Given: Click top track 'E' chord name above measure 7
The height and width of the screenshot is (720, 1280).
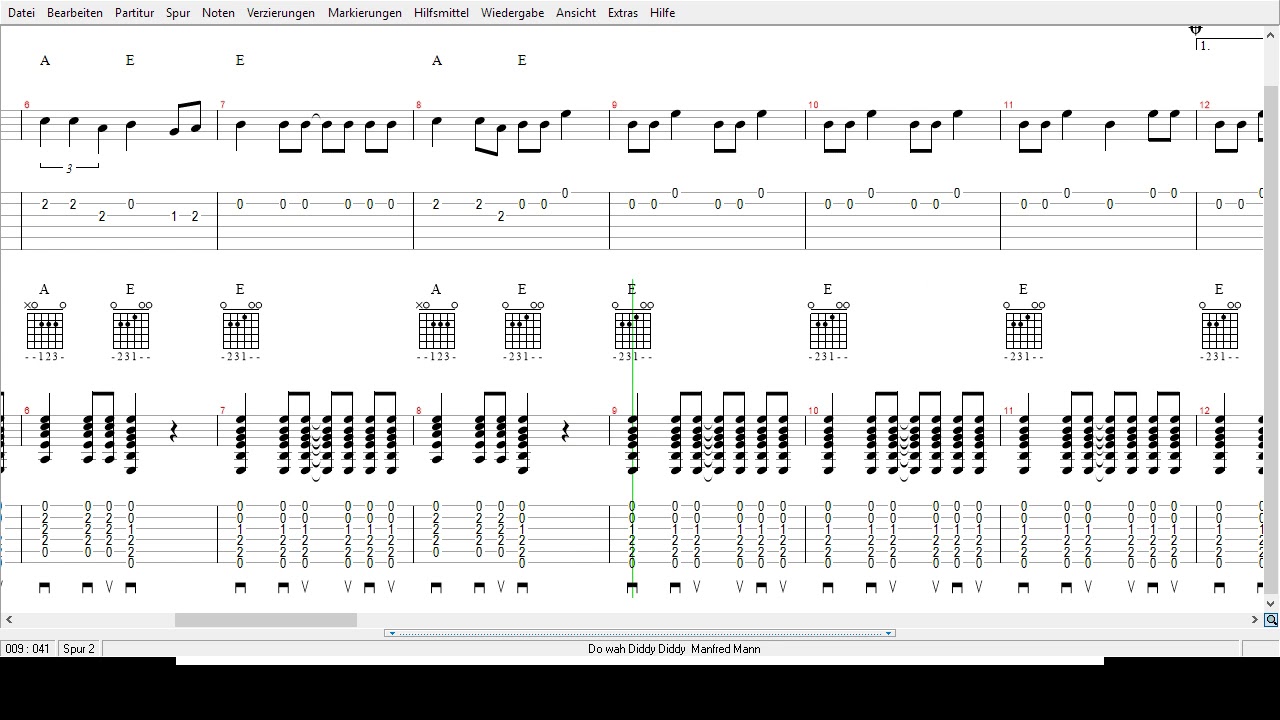Looking at the screenshot, I should point(240,60).
